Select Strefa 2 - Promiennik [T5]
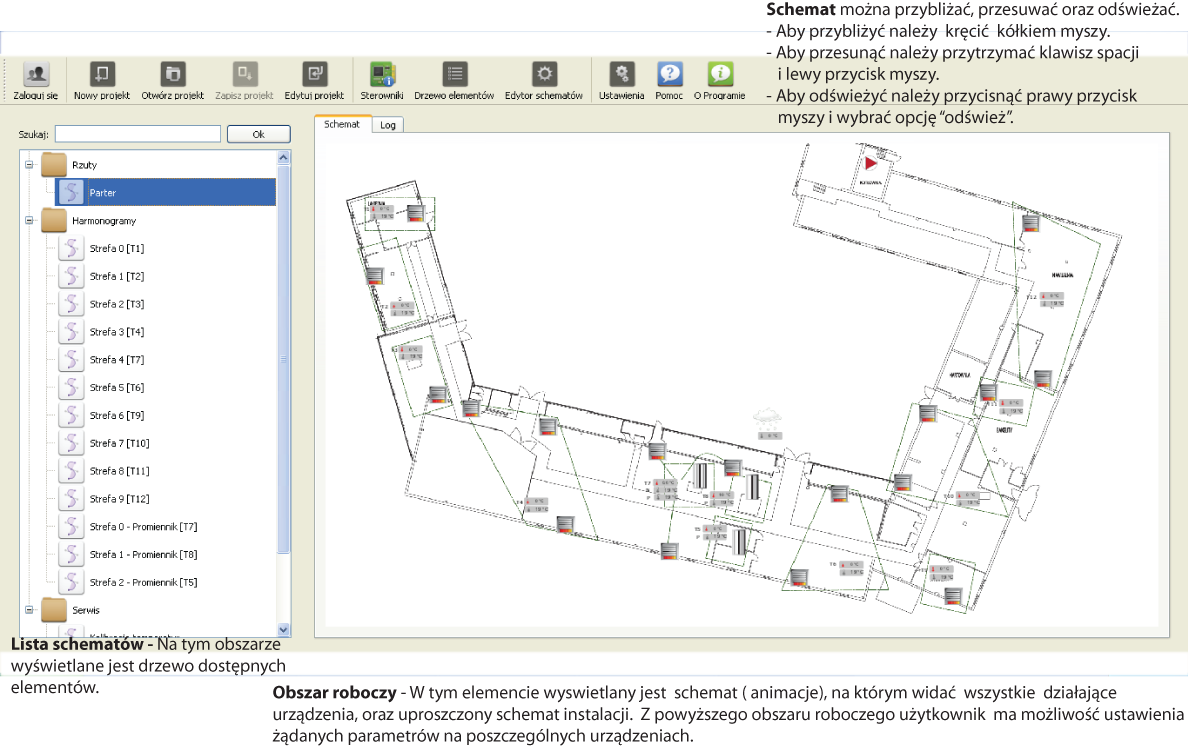The width and height of the screenshot is (1188, 746). pyautogui.click(x=143, y=582)
